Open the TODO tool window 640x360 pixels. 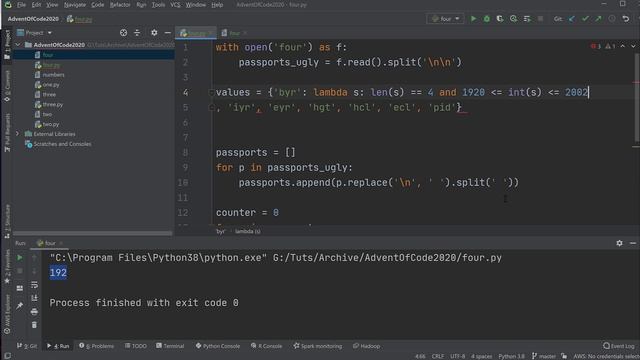pos(136,346)
